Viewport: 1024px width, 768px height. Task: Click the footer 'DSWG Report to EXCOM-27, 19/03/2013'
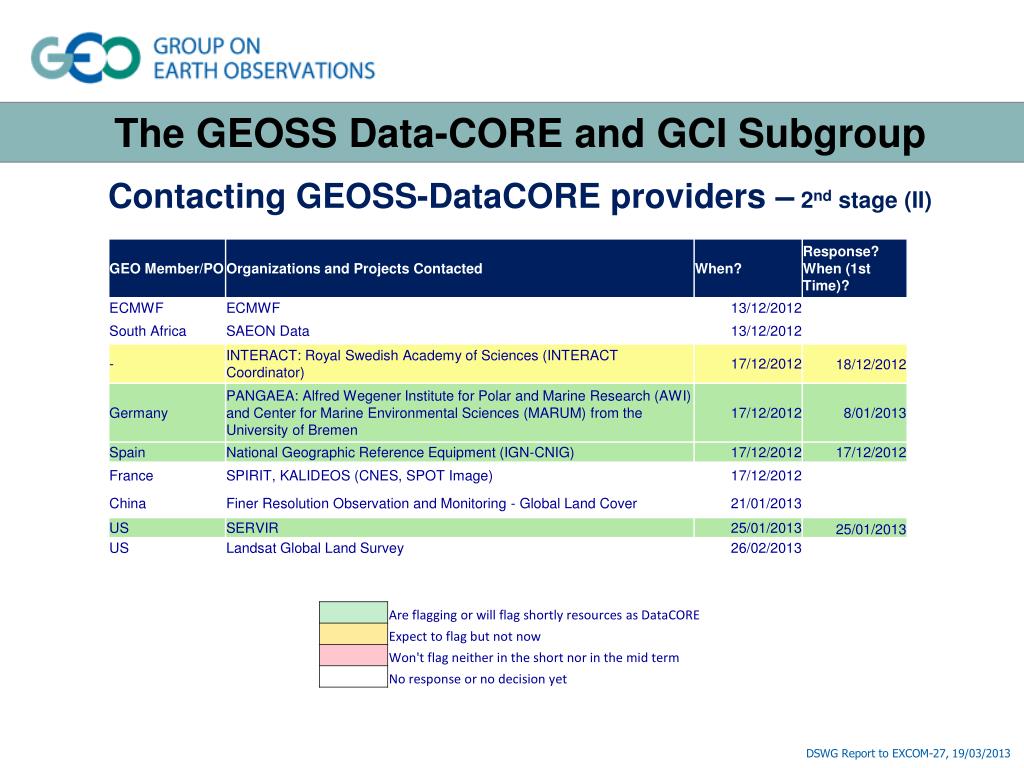(908, 753)
